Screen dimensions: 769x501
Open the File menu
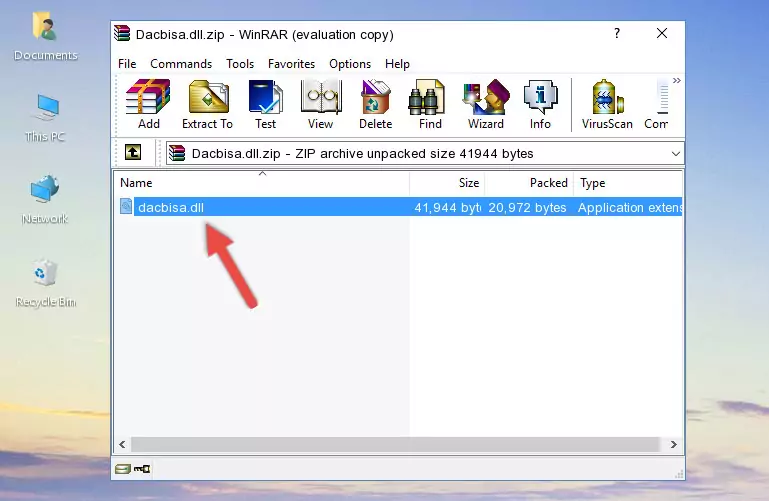[127, 64]
